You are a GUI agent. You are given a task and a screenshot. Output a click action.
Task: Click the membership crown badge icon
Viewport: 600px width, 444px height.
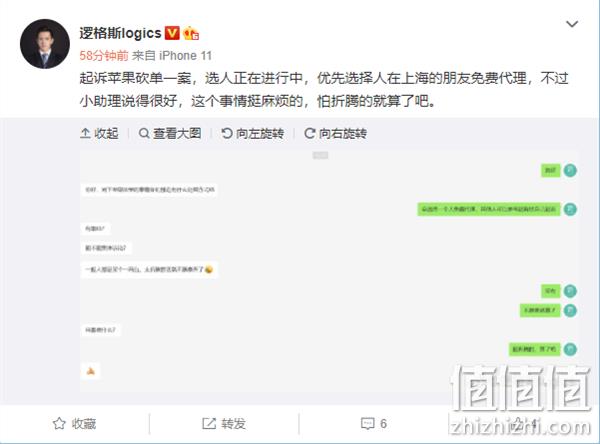(191, 34)
